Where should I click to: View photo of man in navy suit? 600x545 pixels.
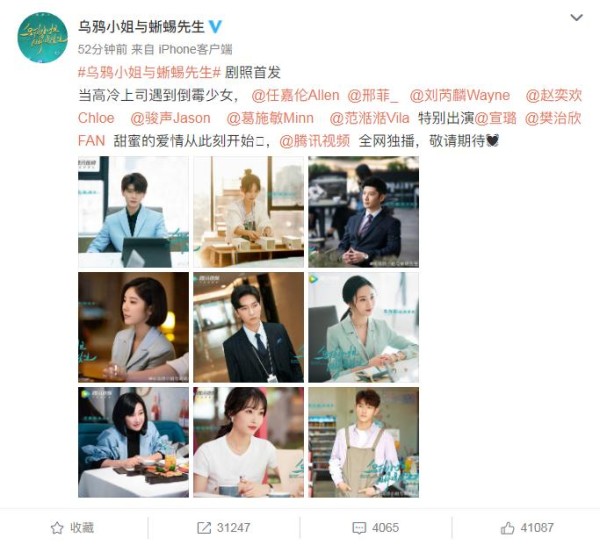pos(364,212)
